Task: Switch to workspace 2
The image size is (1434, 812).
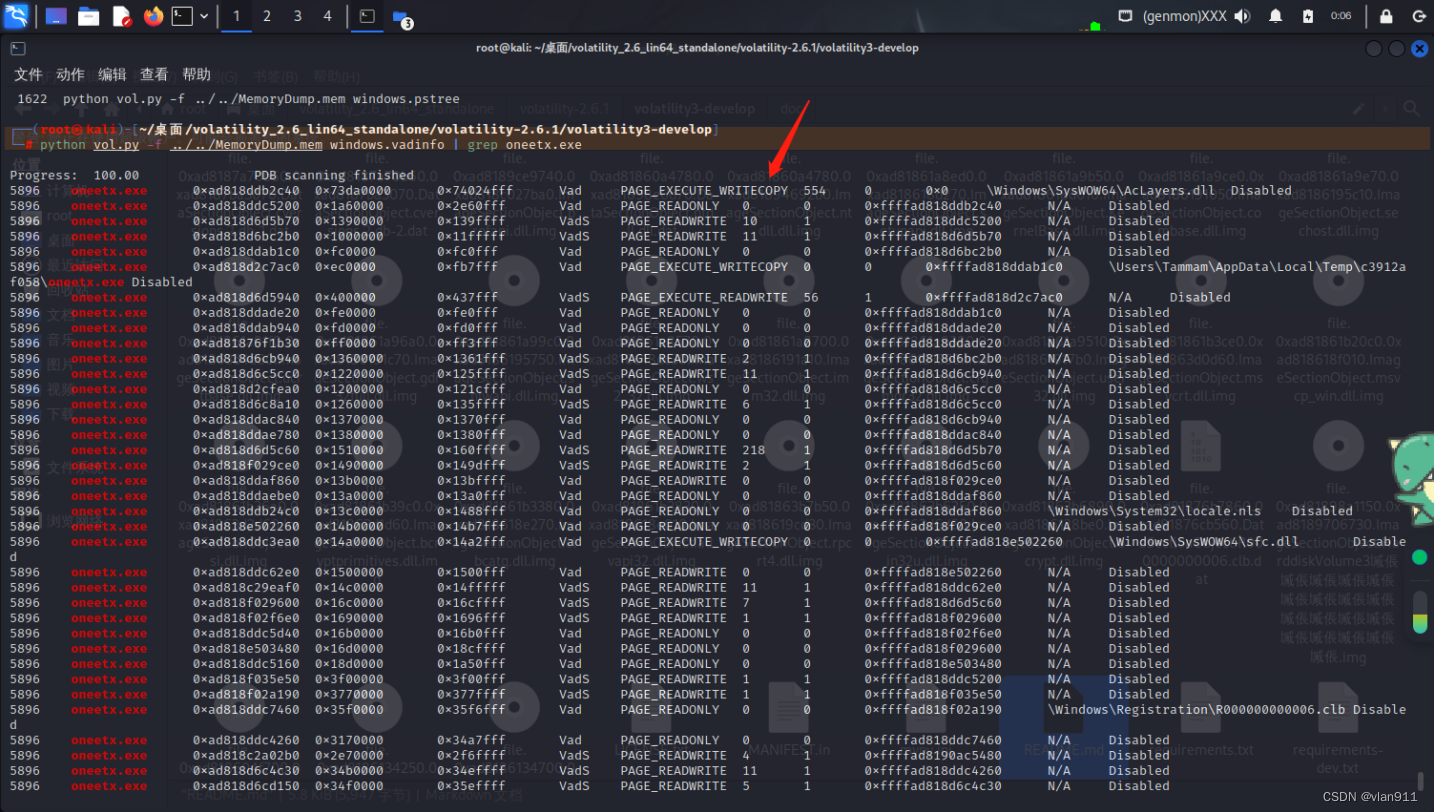Action: coord(267,16)
